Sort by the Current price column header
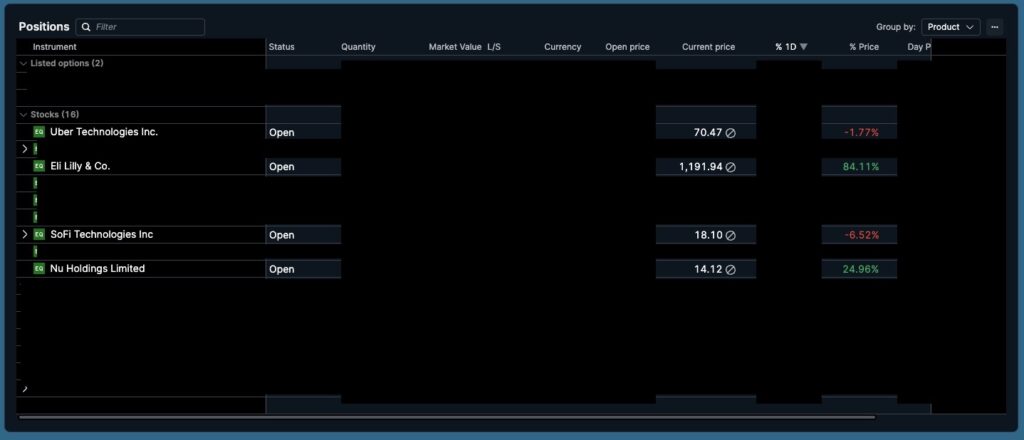This screenshot has height=440, width=1024. (709, 47)
